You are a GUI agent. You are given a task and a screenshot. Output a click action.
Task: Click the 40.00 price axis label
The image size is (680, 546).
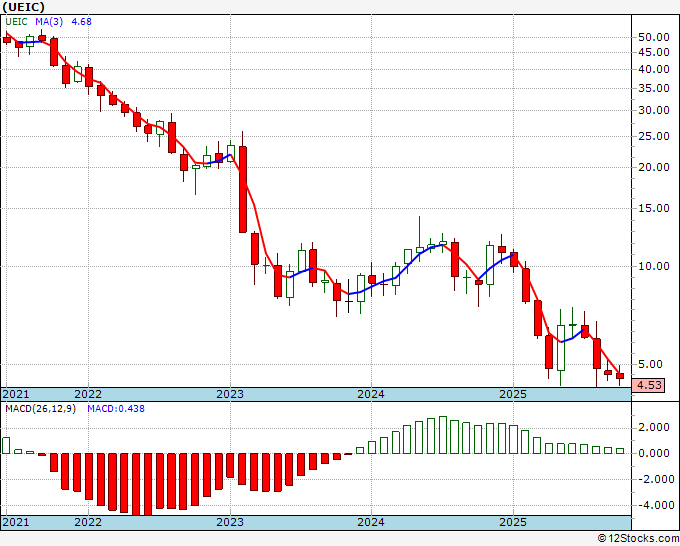coord(654,69)
